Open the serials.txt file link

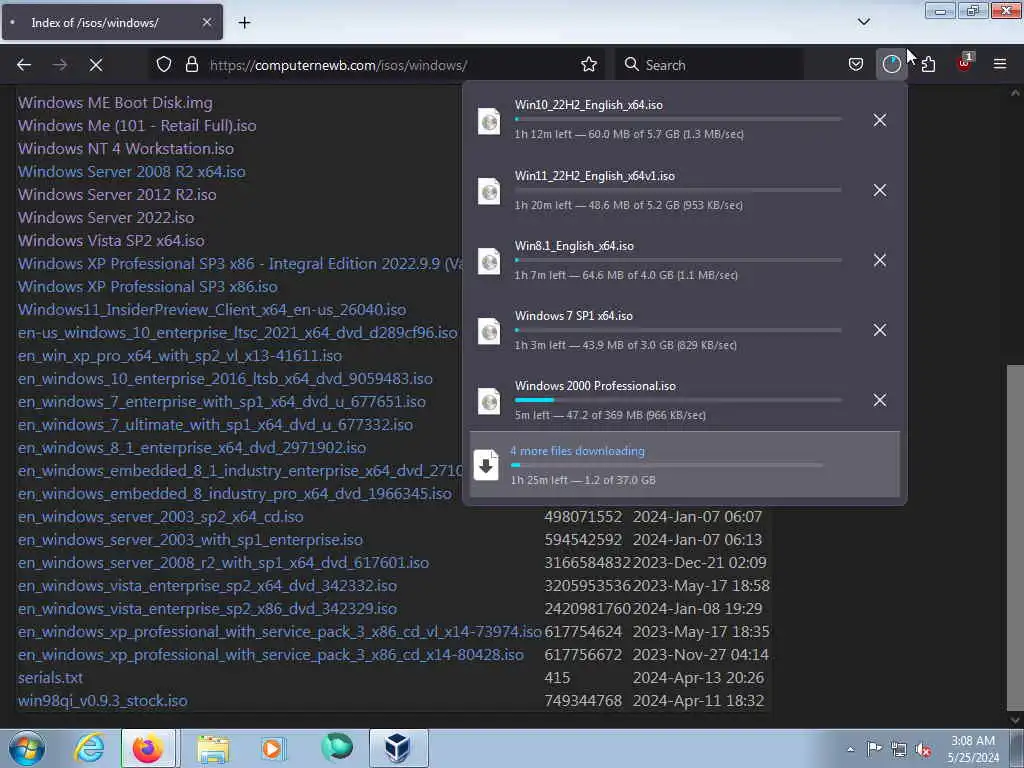pos(50,678)
